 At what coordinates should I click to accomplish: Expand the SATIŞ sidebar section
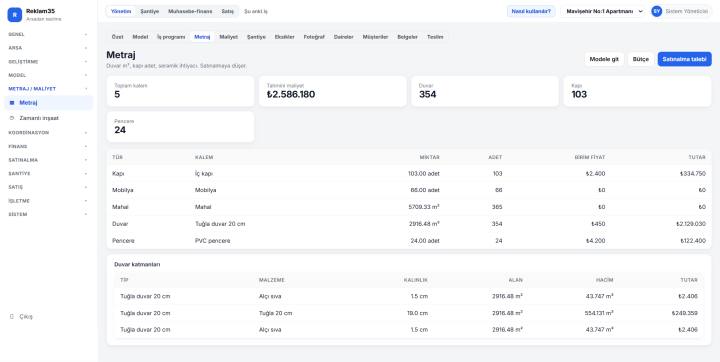pos(48,187)
